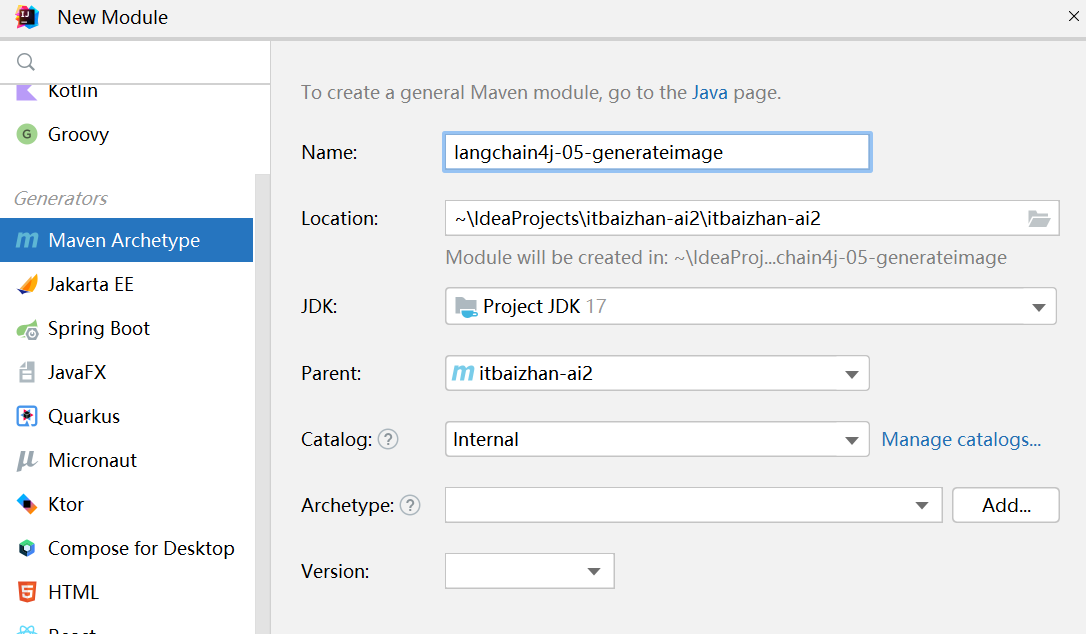Open the Project JDK 17 combo box
1086x634 pixels.
point(751,306)
